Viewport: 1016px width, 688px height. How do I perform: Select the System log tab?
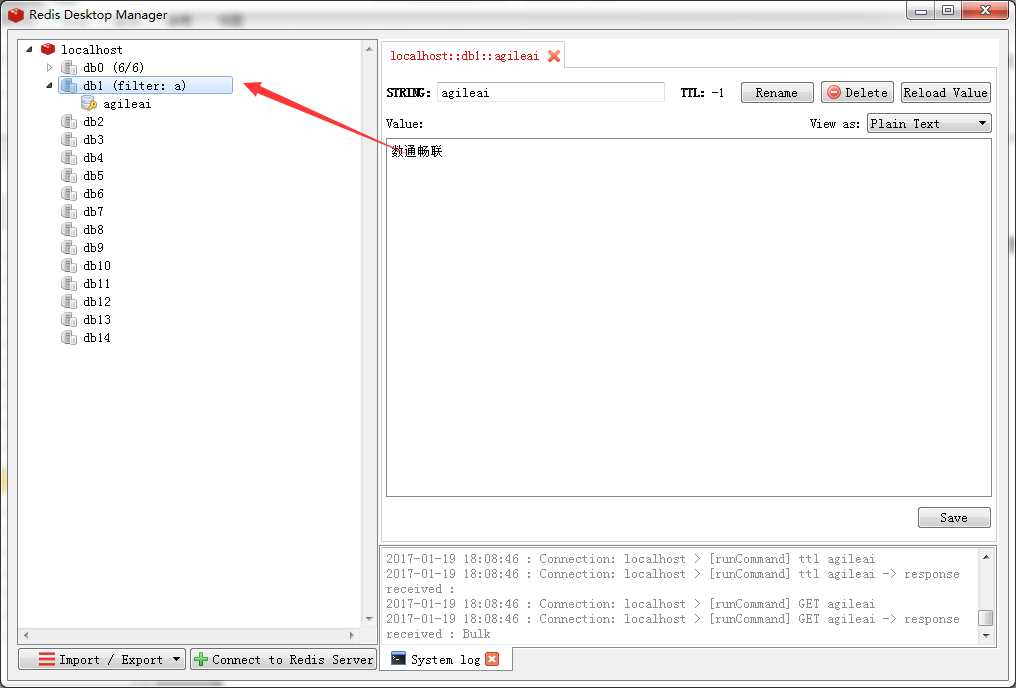445,659
